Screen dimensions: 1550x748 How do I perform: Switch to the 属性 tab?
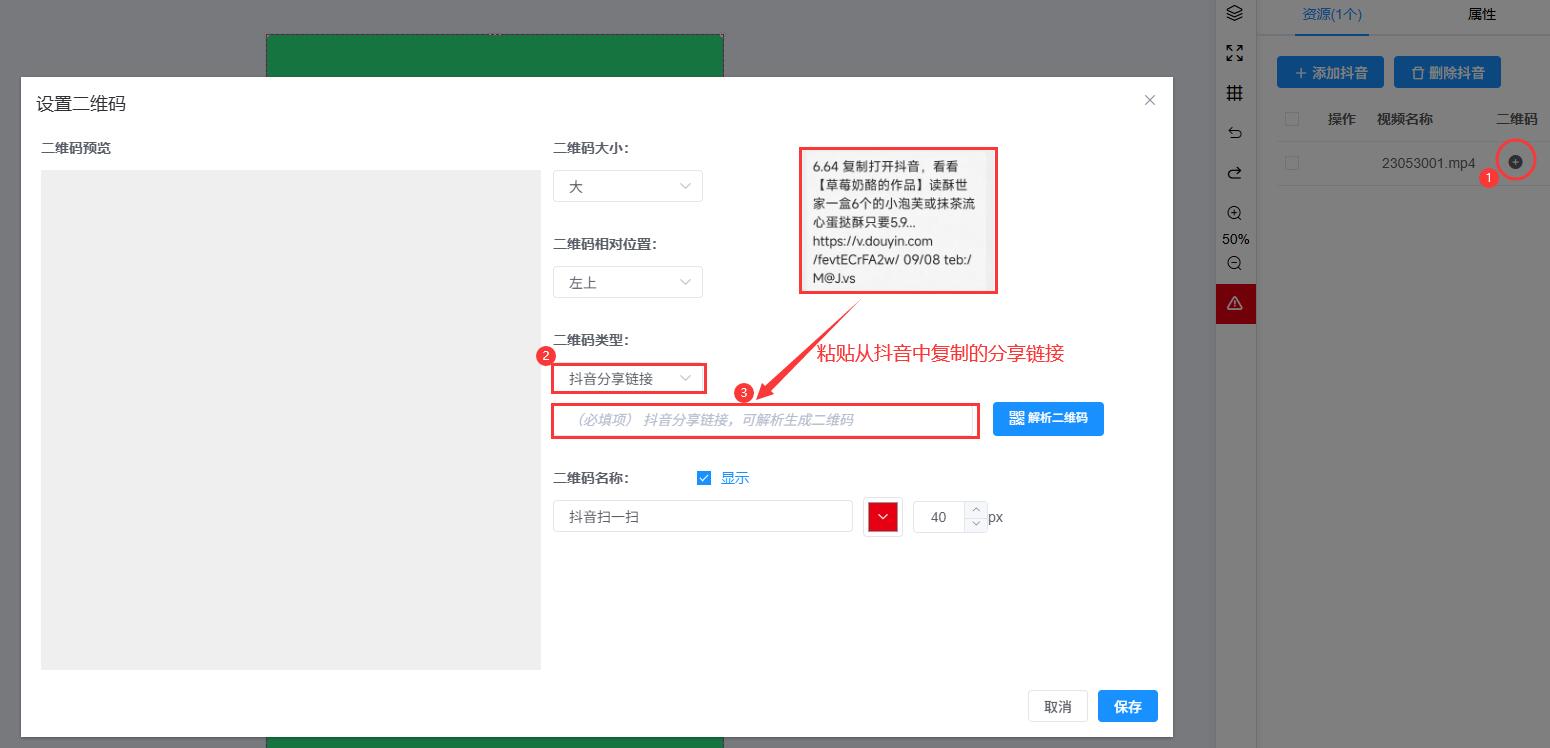pyautogui.click(x=1482, y=14)
